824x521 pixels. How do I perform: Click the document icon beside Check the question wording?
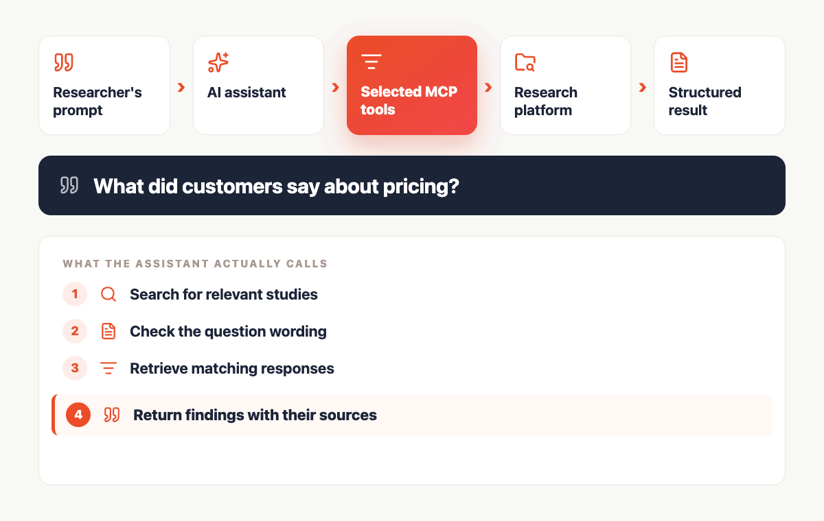[108, 331]
